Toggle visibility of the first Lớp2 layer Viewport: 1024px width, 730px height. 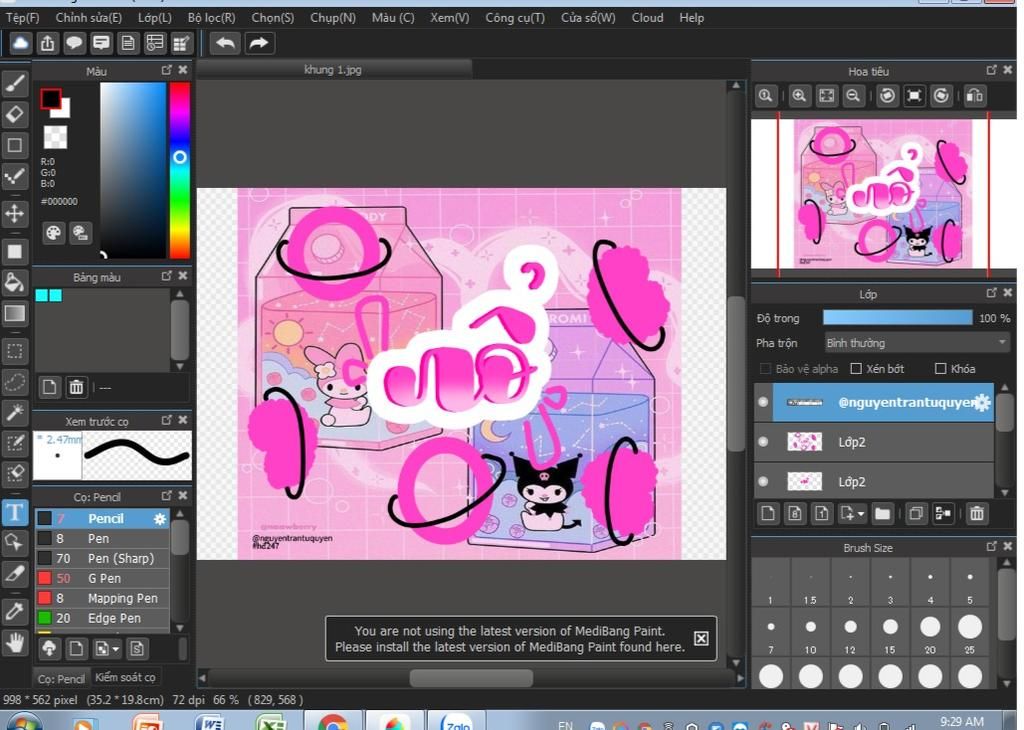pos(763,442)
